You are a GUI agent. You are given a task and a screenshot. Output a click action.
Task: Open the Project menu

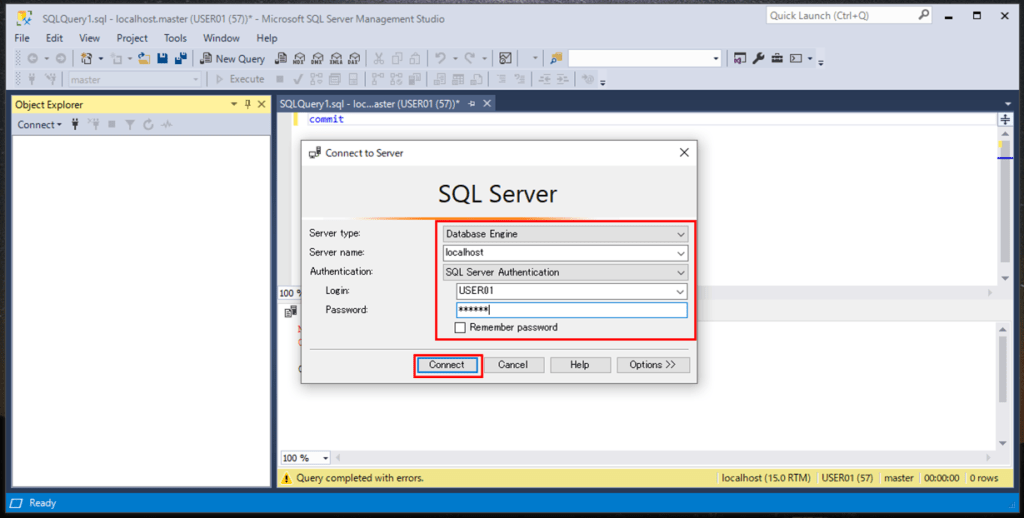132,38
